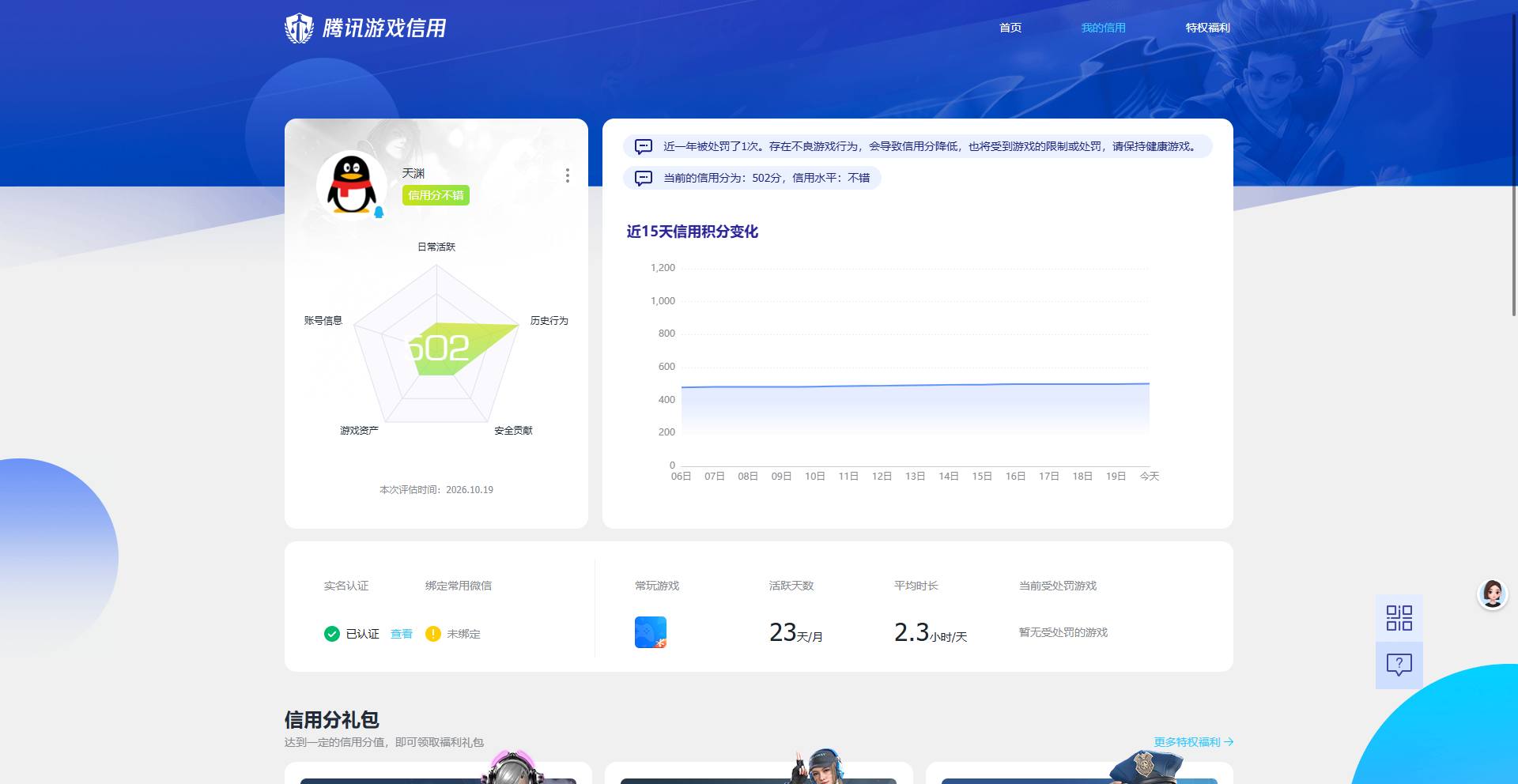Click the small QQ bell icon on the avatar
Viewport: 1518px width, 784px height.
pos(379,212)
